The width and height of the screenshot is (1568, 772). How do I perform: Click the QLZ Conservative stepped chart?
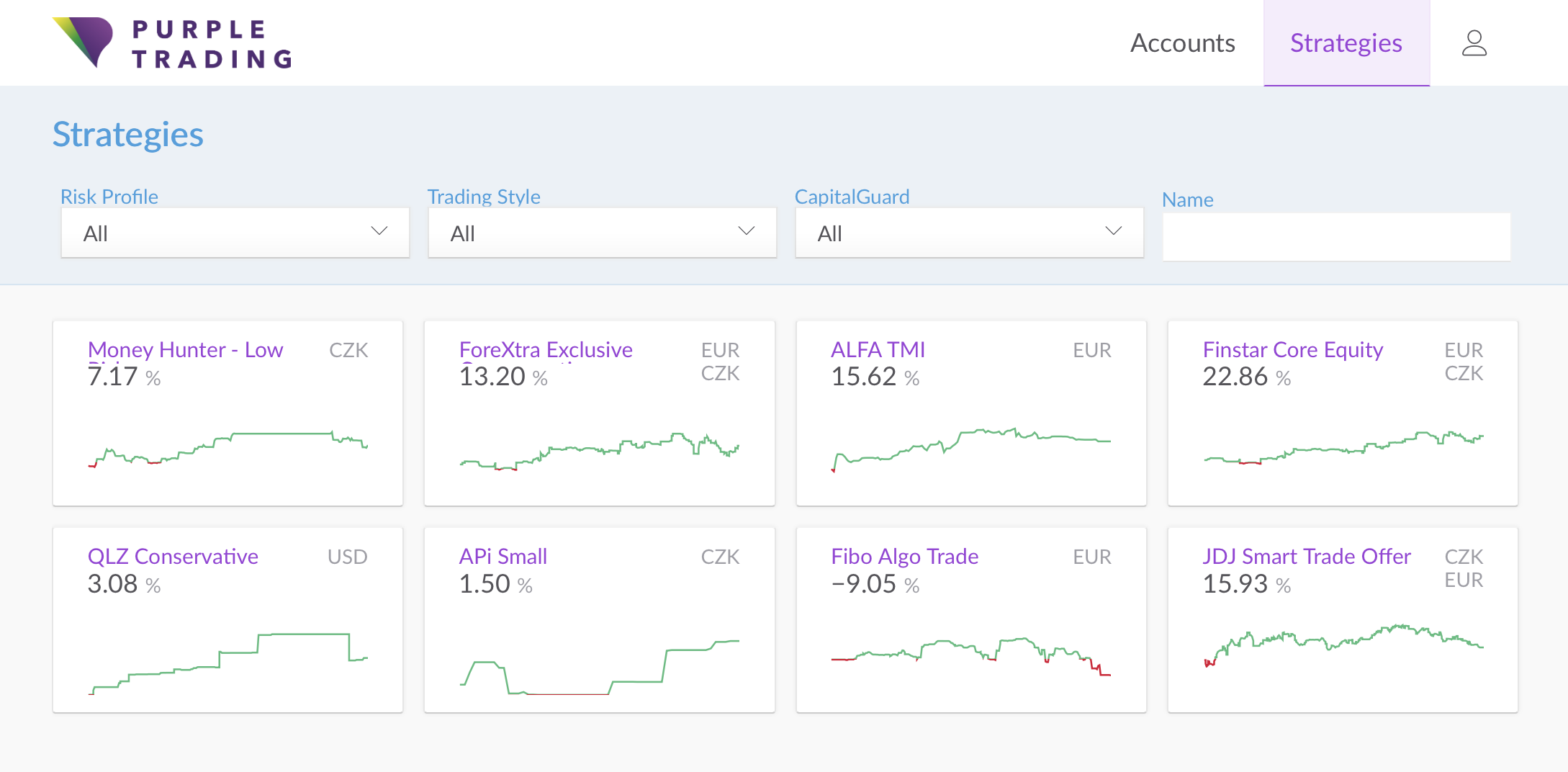point(227,663)
